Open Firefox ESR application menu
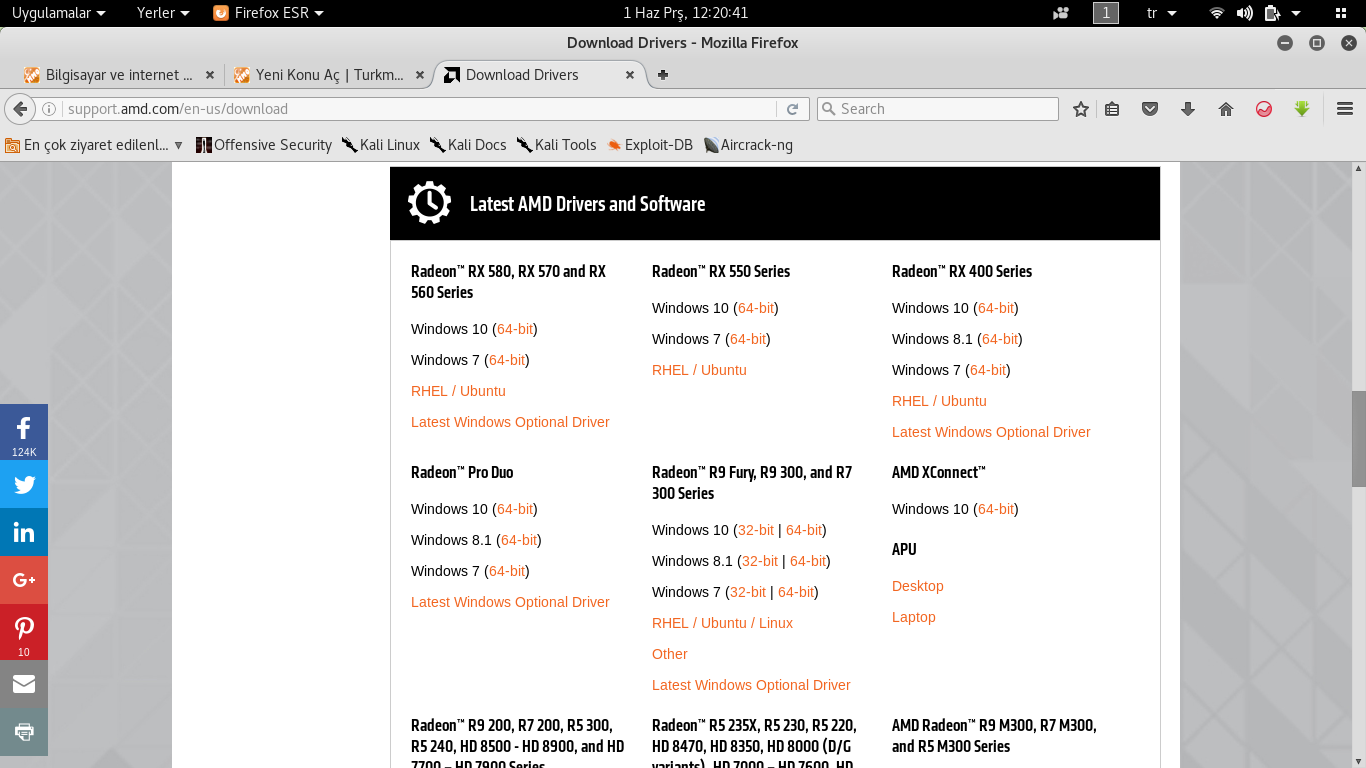 tap(269, 13)
